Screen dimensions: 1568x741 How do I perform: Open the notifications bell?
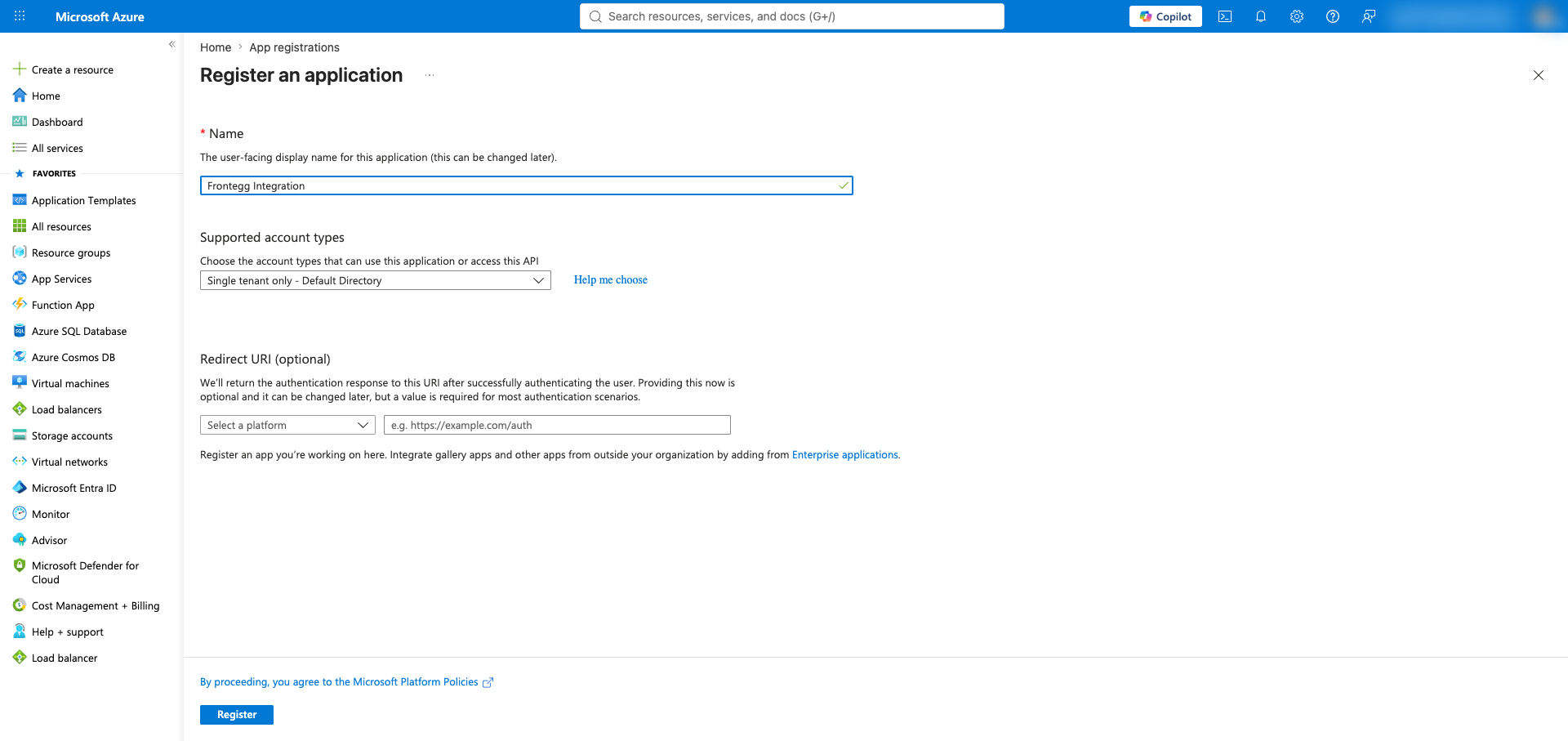pos(1261,16)
